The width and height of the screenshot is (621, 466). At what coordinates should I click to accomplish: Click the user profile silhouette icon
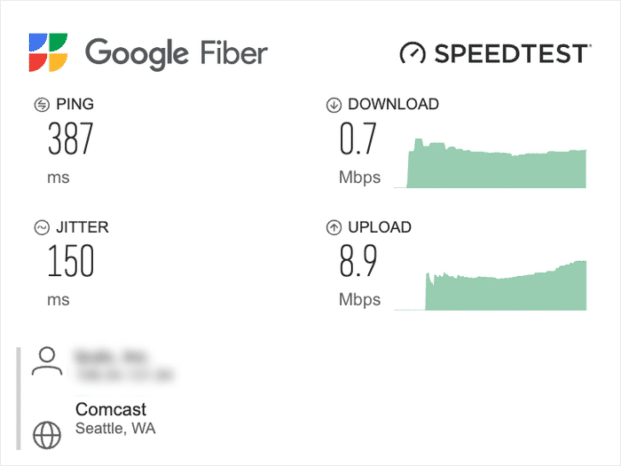(47, 360)
